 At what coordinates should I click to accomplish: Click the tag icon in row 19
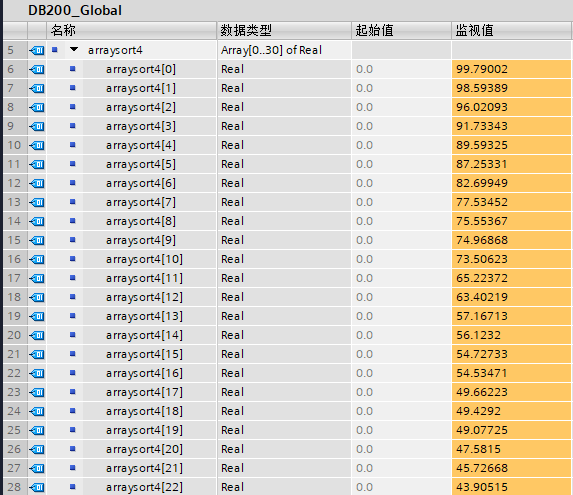pos(37,316)
